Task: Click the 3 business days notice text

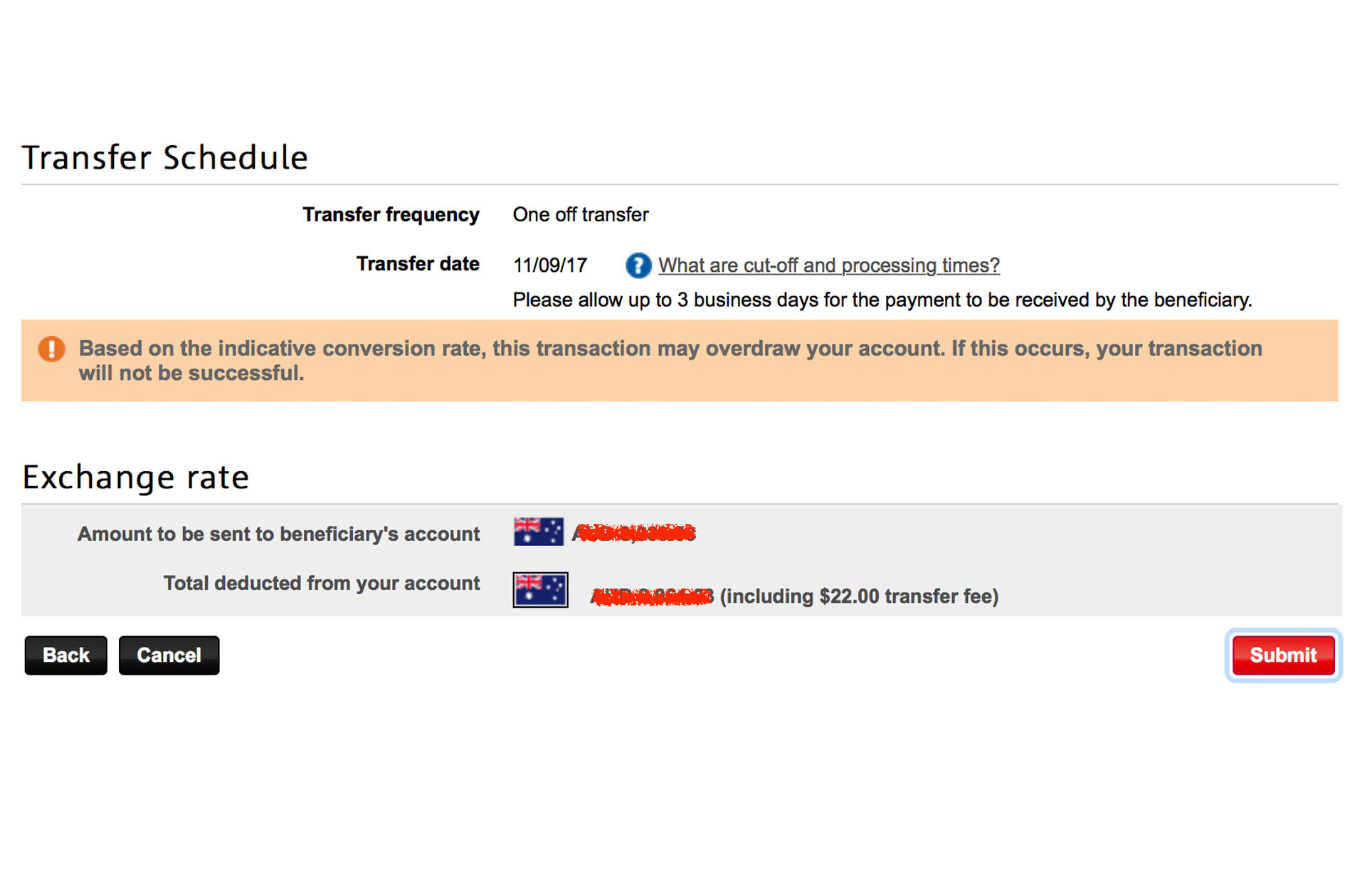Action: (x=882, y=300)
